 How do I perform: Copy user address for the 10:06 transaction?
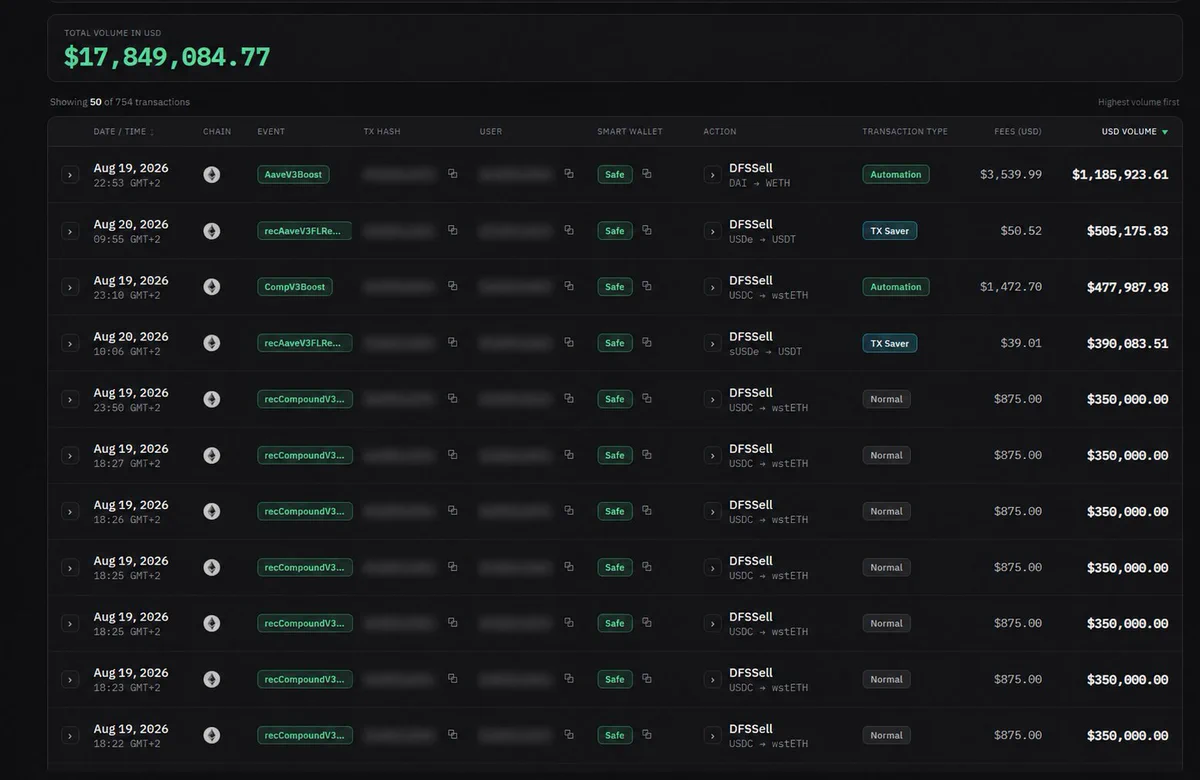(569, 342)
